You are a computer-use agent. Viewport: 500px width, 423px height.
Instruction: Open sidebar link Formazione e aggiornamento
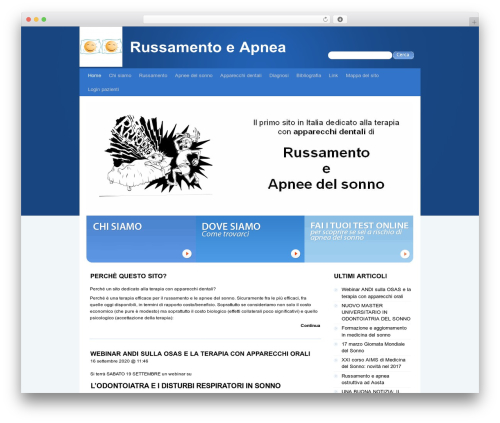(374, 331)
